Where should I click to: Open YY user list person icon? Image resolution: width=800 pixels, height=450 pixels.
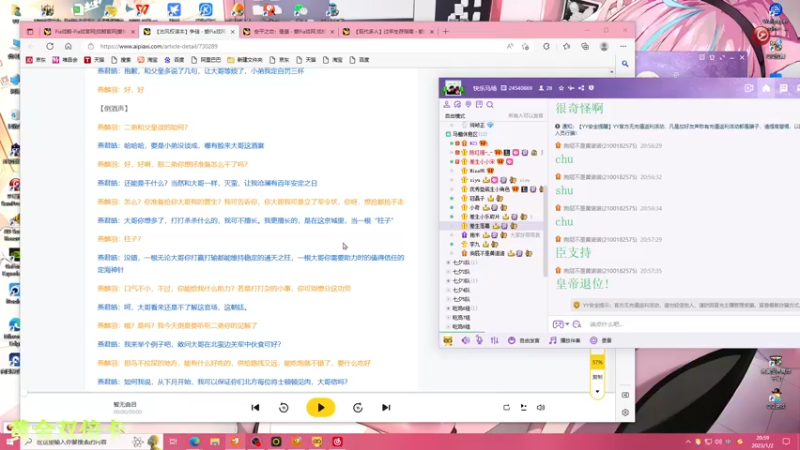coord(446,105)
